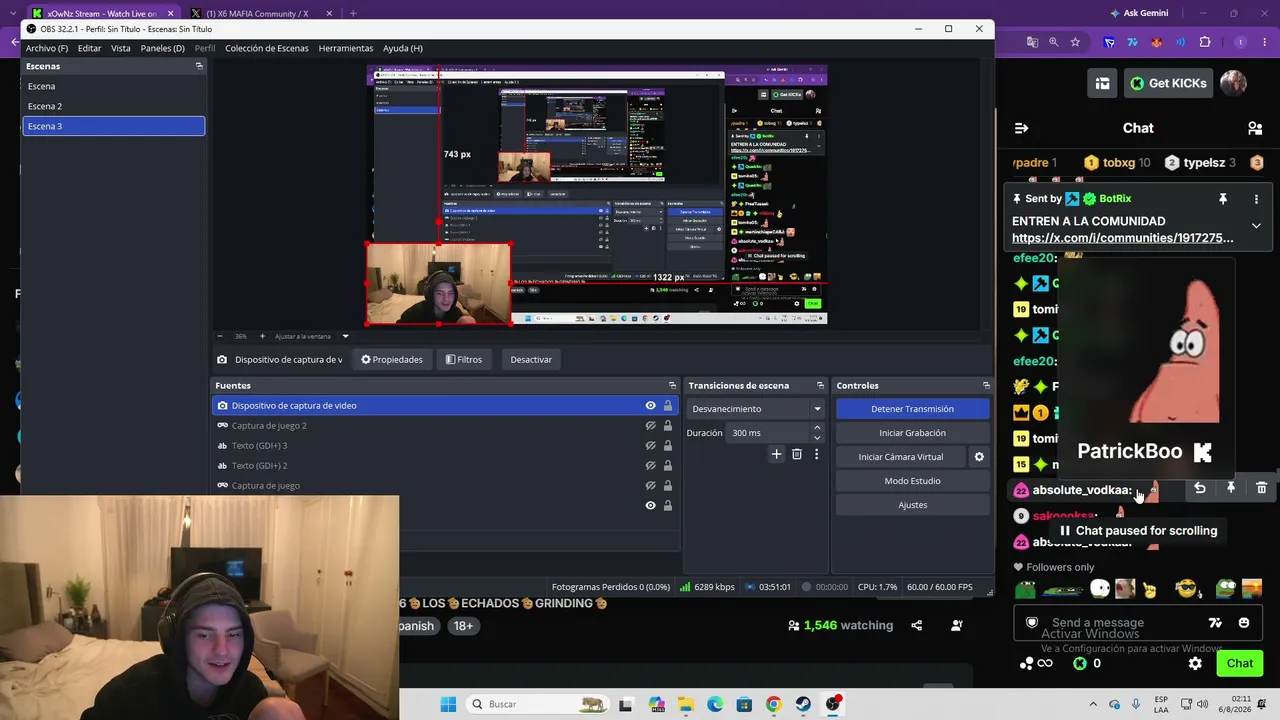Click Iniciar Cámara Virtual button
The height and width of the screenshot is (720, 1280).
pyautogui.click(x=901, y=457)
